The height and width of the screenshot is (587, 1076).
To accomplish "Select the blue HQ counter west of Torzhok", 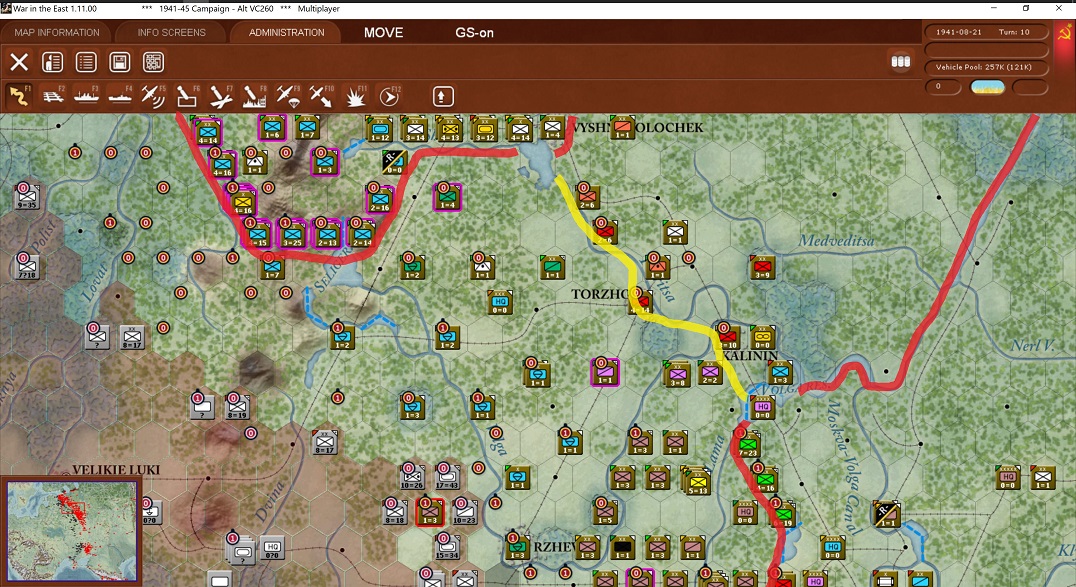I will (500, 302).
